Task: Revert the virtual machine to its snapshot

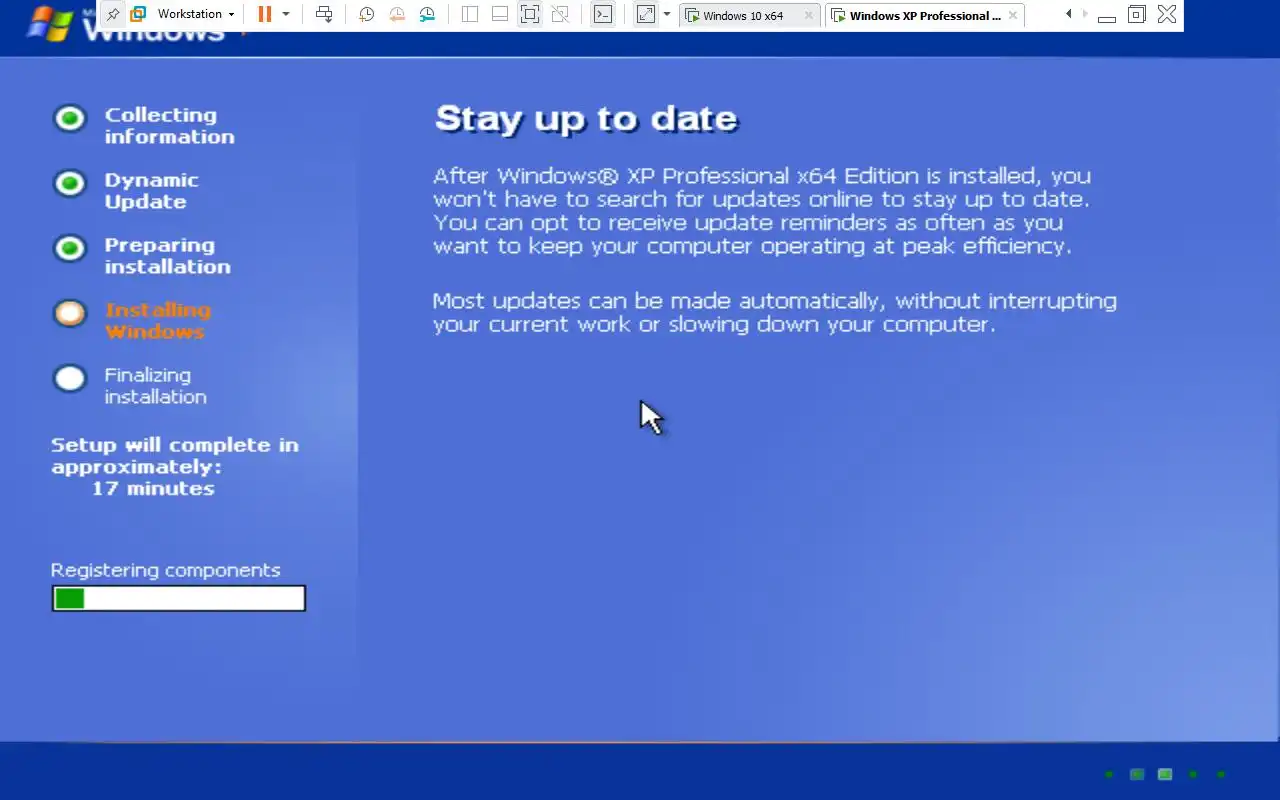Action: point(397,15)
